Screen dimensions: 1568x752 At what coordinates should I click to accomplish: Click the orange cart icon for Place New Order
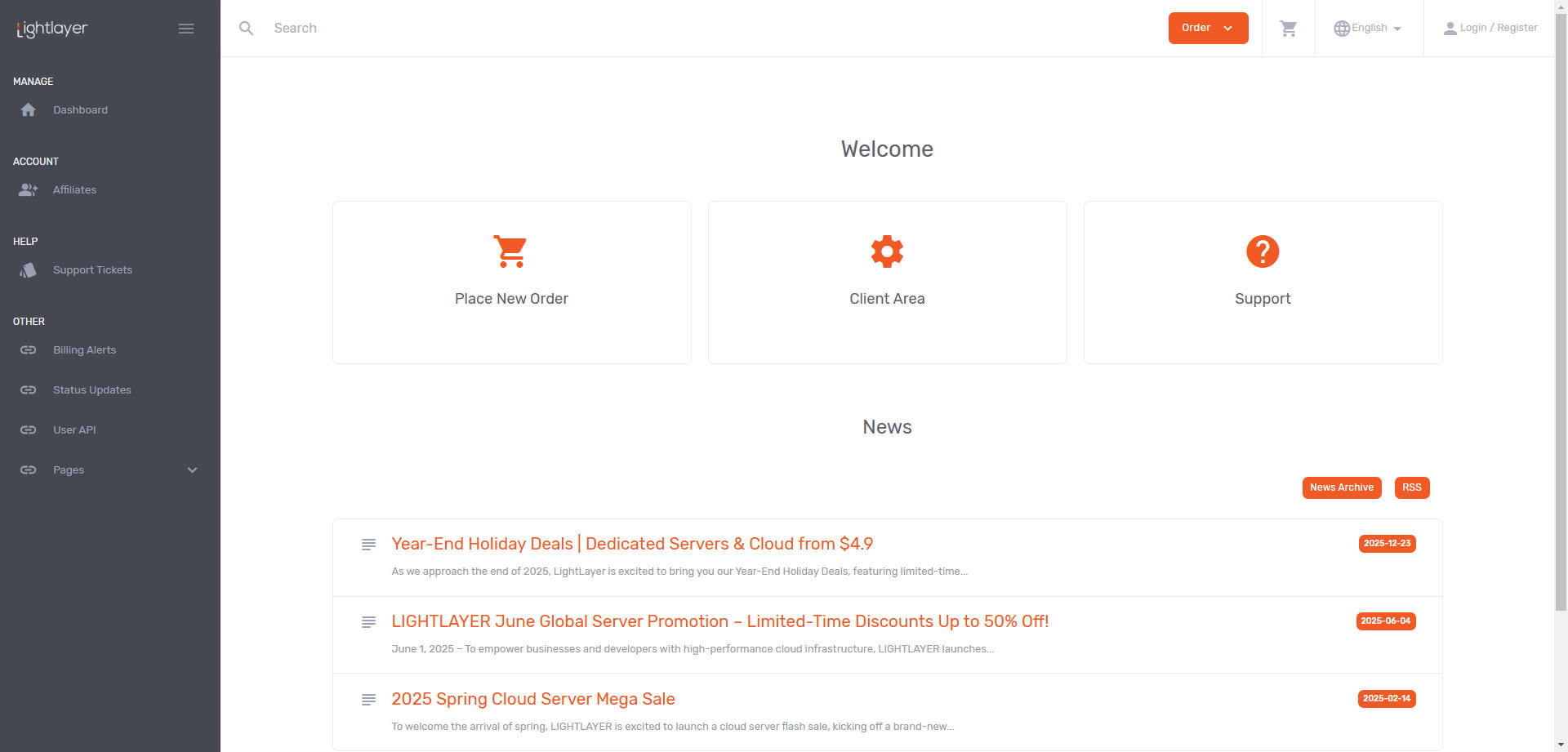pos(510,251)
